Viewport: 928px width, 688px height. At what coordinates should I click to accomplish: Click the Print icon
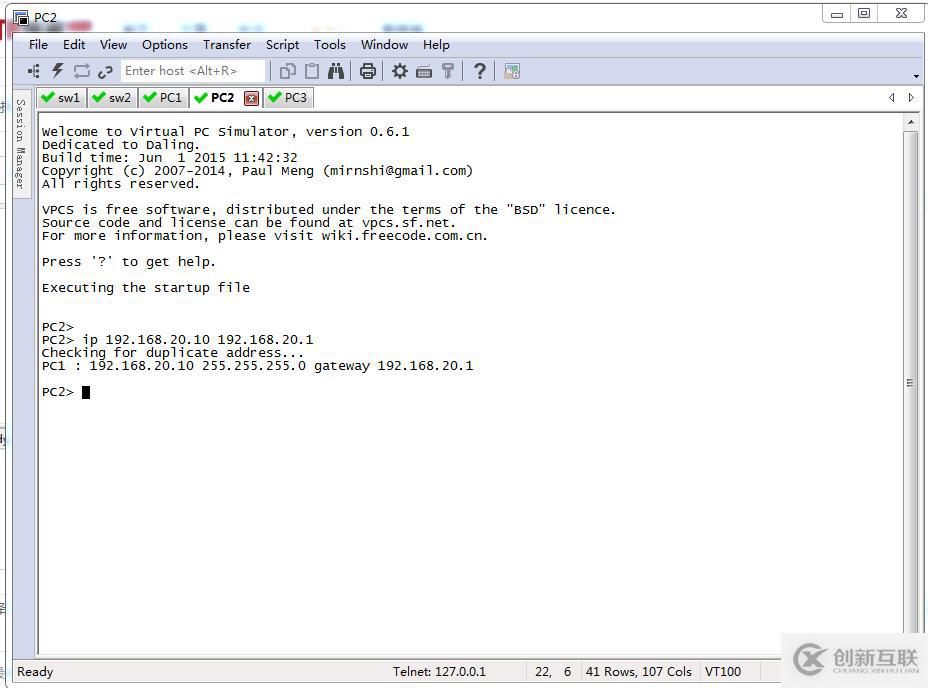tap(368, 72)
